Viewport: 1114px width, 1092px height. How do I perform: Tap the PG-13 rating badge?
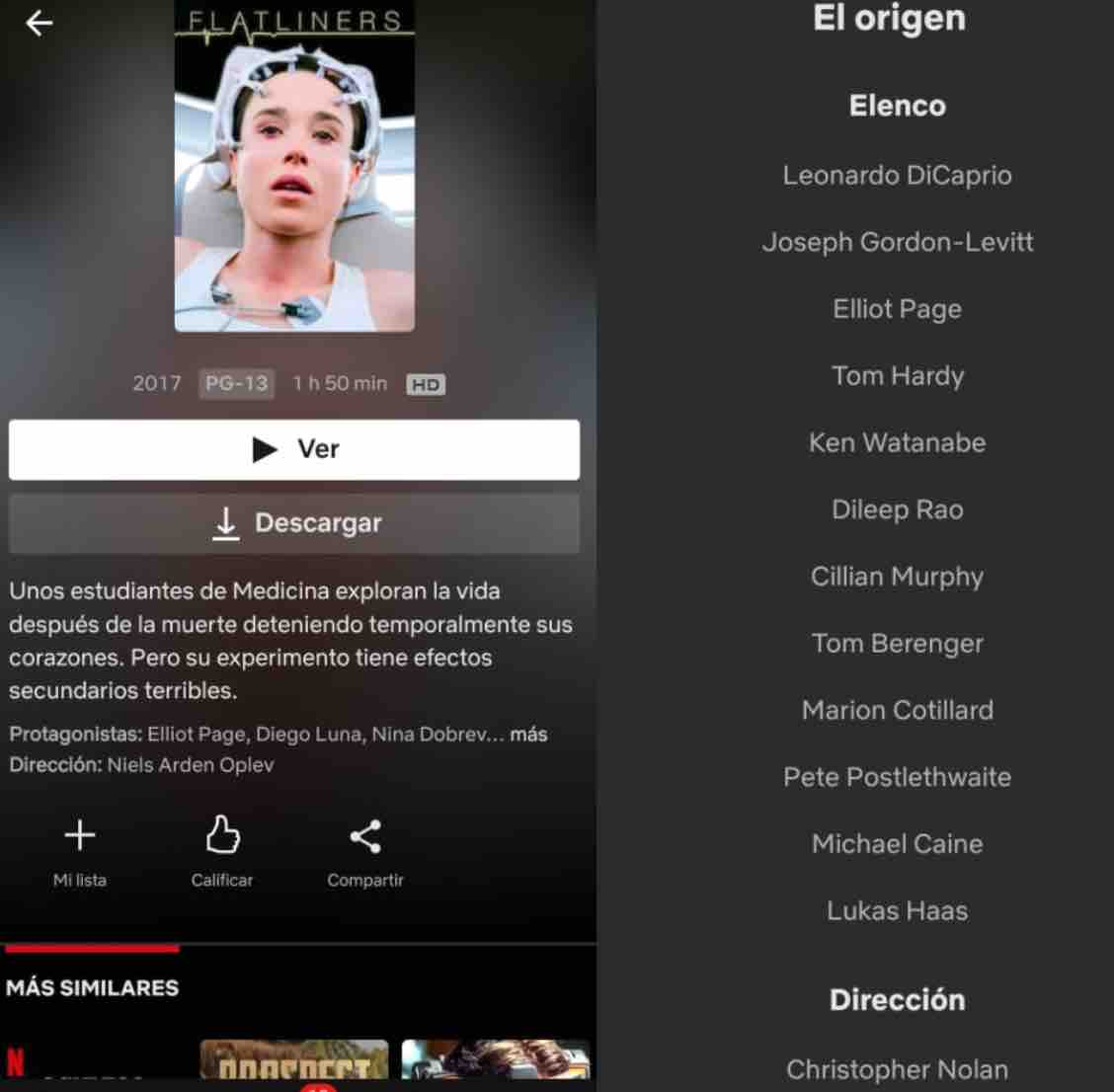(x=236, y=383)
